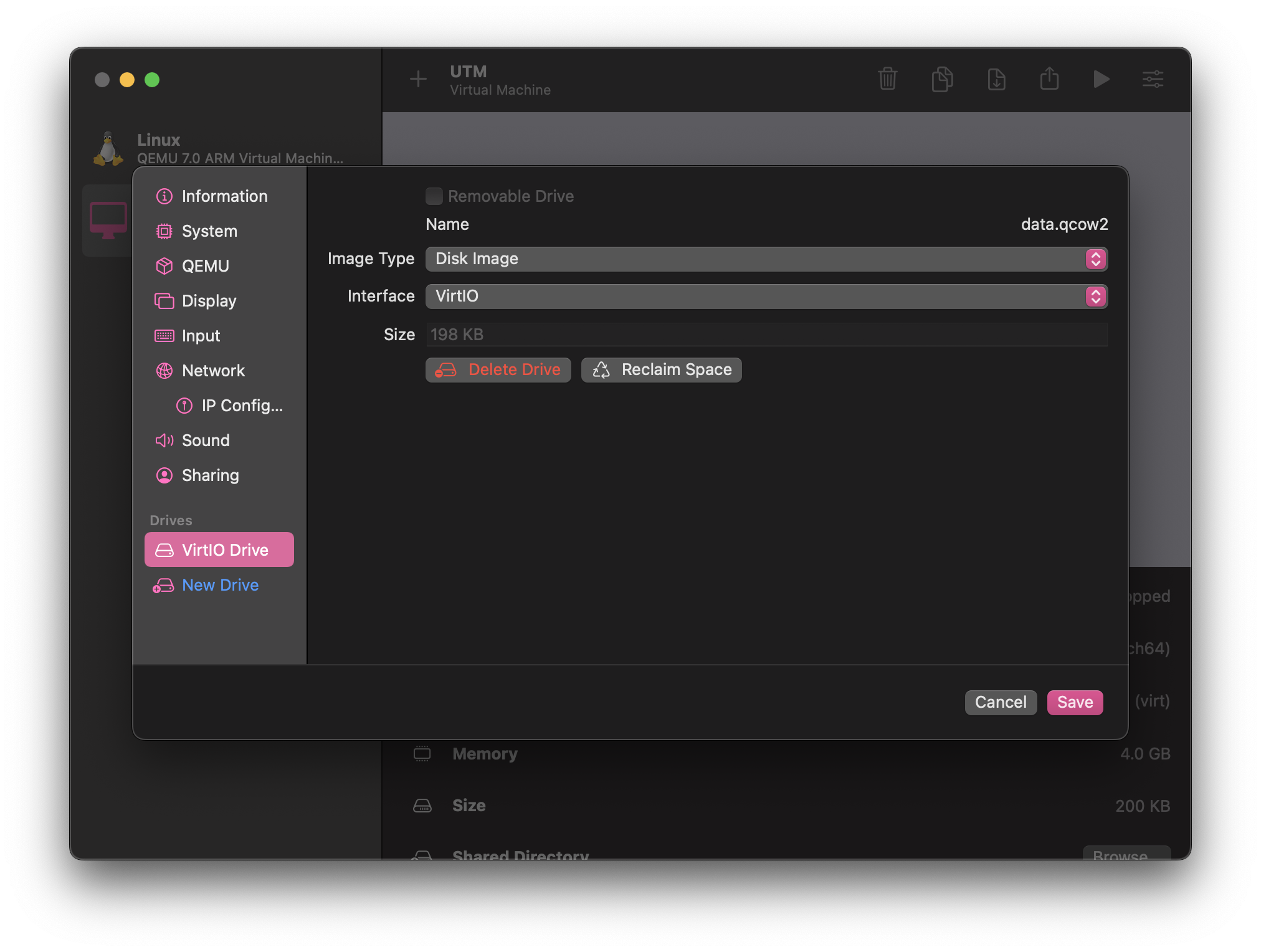The image size is (1261, 952).
Task: Click the trash icon to delete VM
Action: click(887, 79)
